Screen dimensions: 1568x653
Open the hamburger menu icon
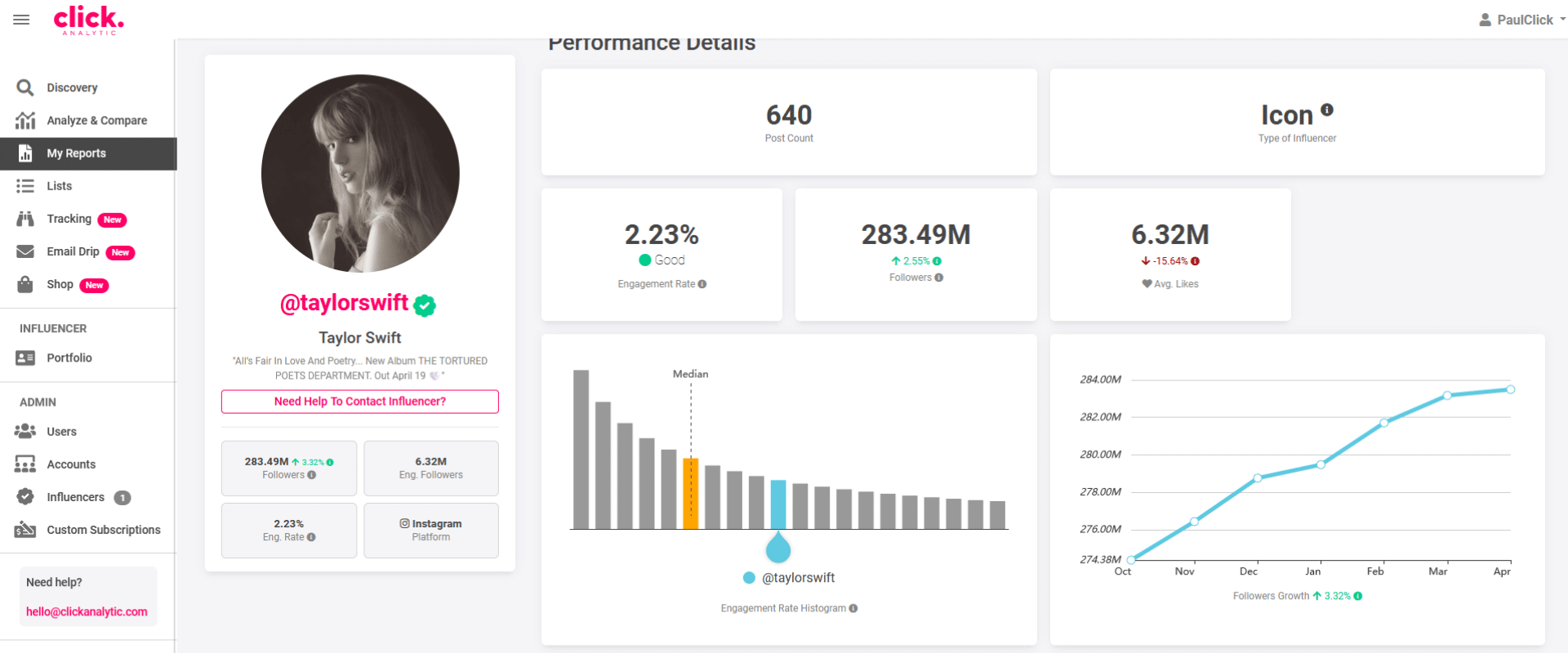[x=21, y=20]
